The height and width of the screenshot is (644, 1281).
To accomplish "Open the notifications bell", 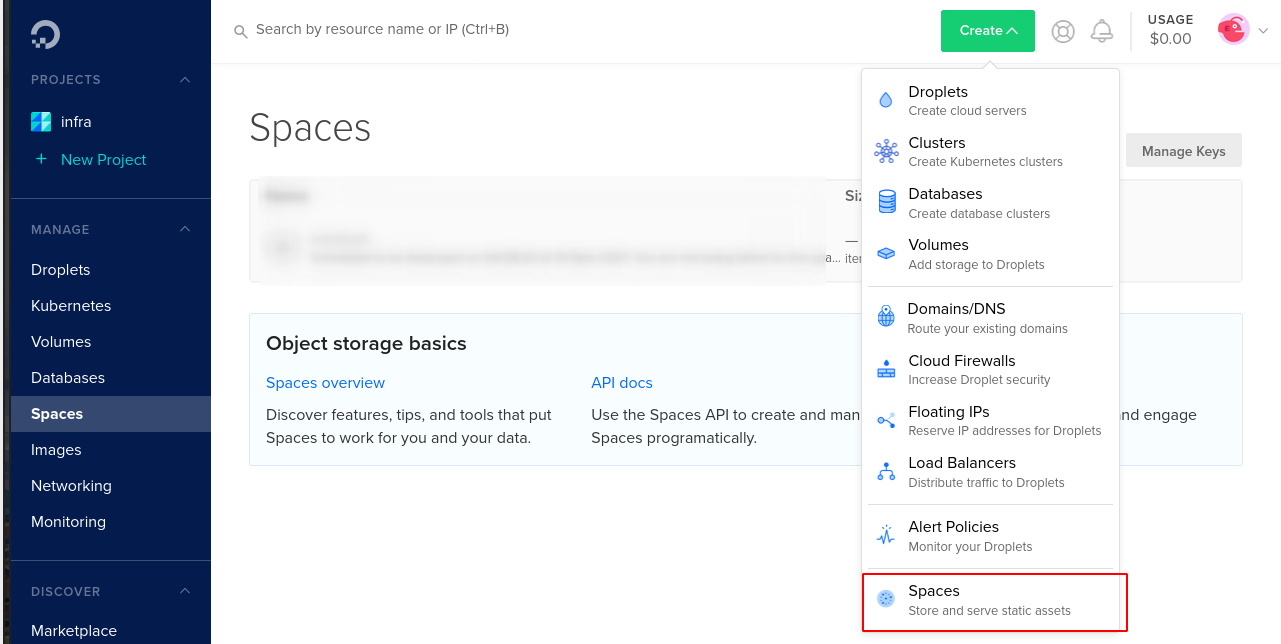I will (x=1102, y=31).
